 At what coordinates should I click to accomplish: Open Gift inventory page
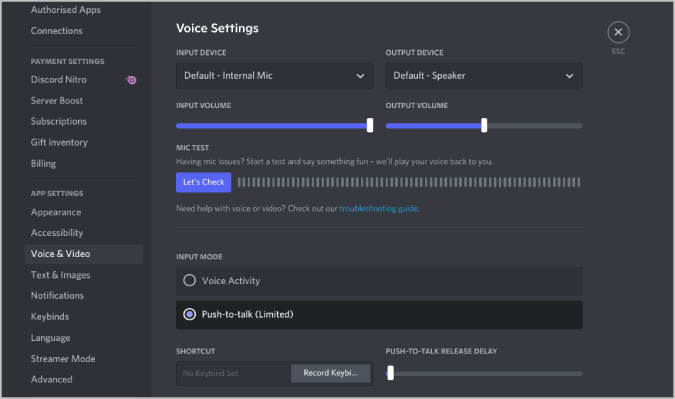(59, 142)
